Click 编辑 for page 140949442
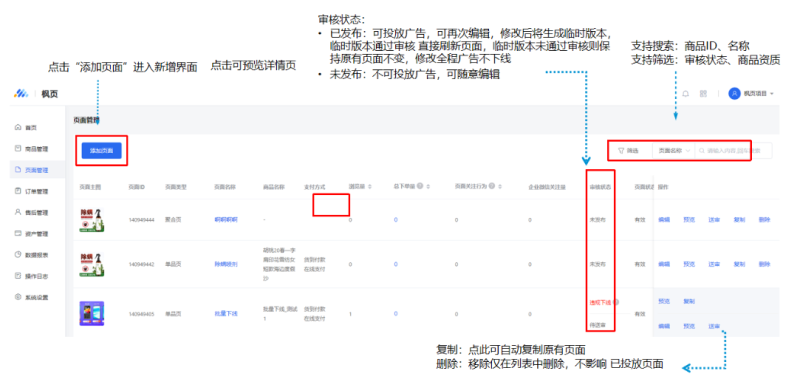 point(663,264)
